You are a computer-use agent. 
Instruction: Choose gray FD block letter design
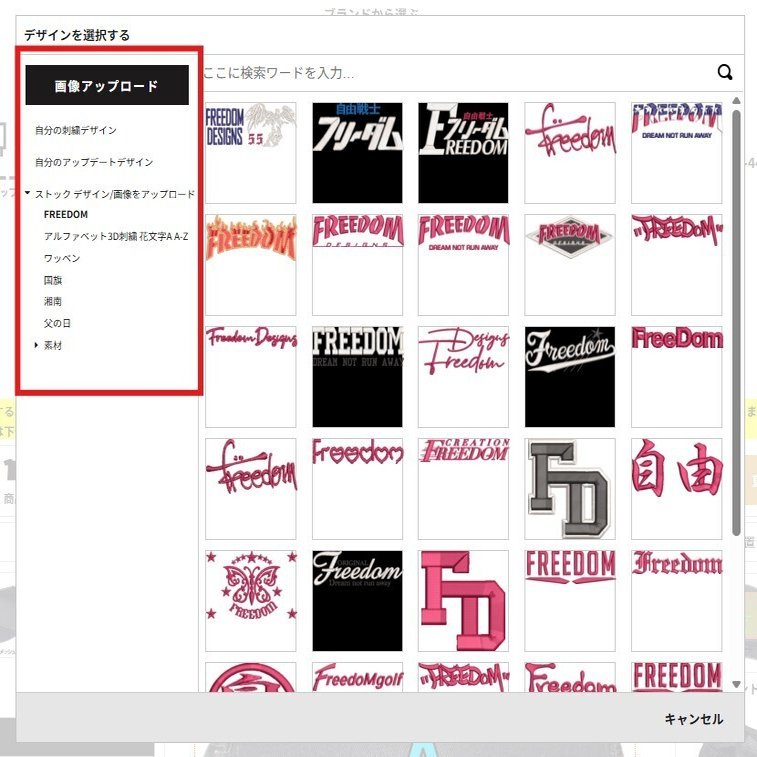pos(570,489)
